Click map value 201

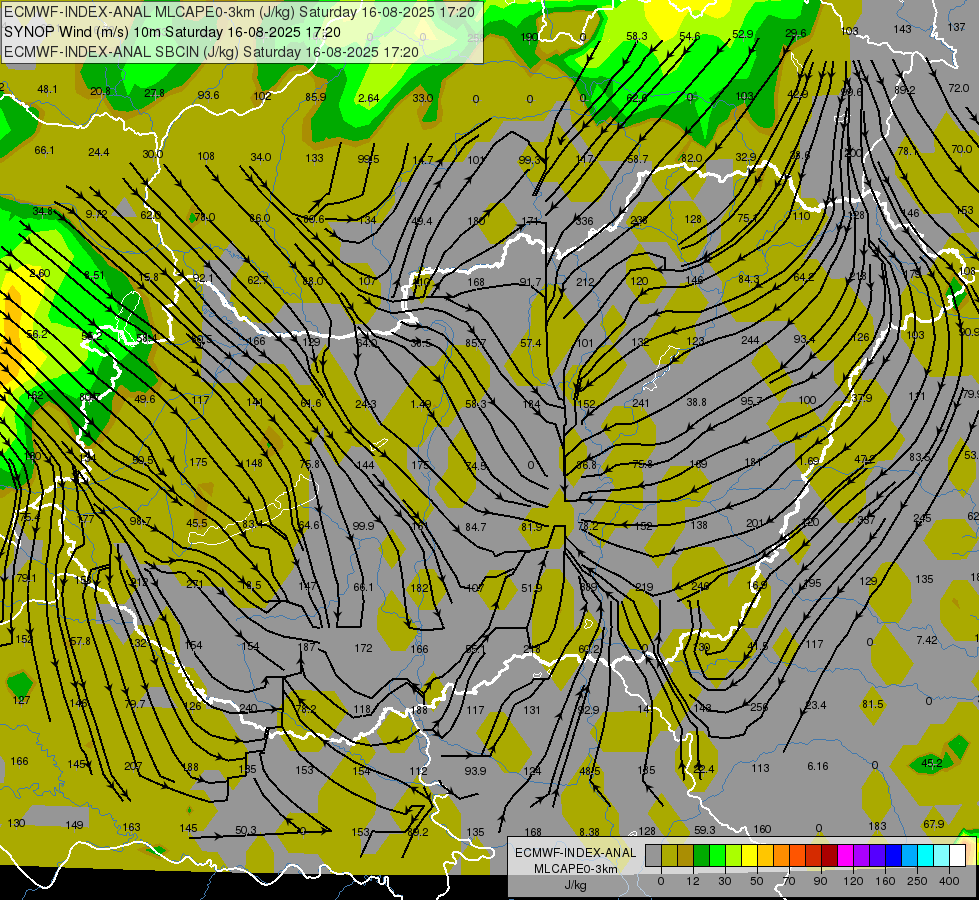(x=755, y=523)
